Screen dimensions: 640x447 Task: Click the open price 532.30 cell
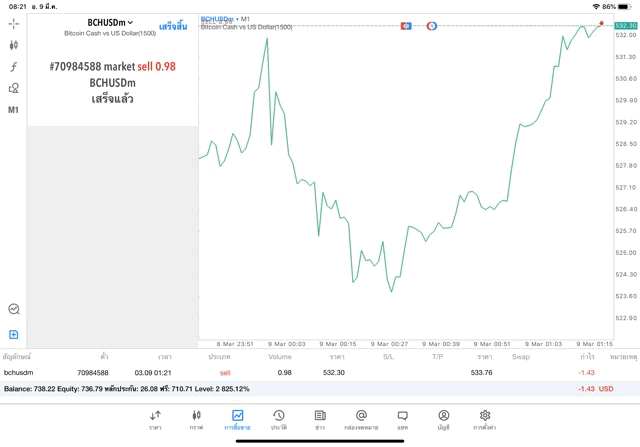(334, 373)
